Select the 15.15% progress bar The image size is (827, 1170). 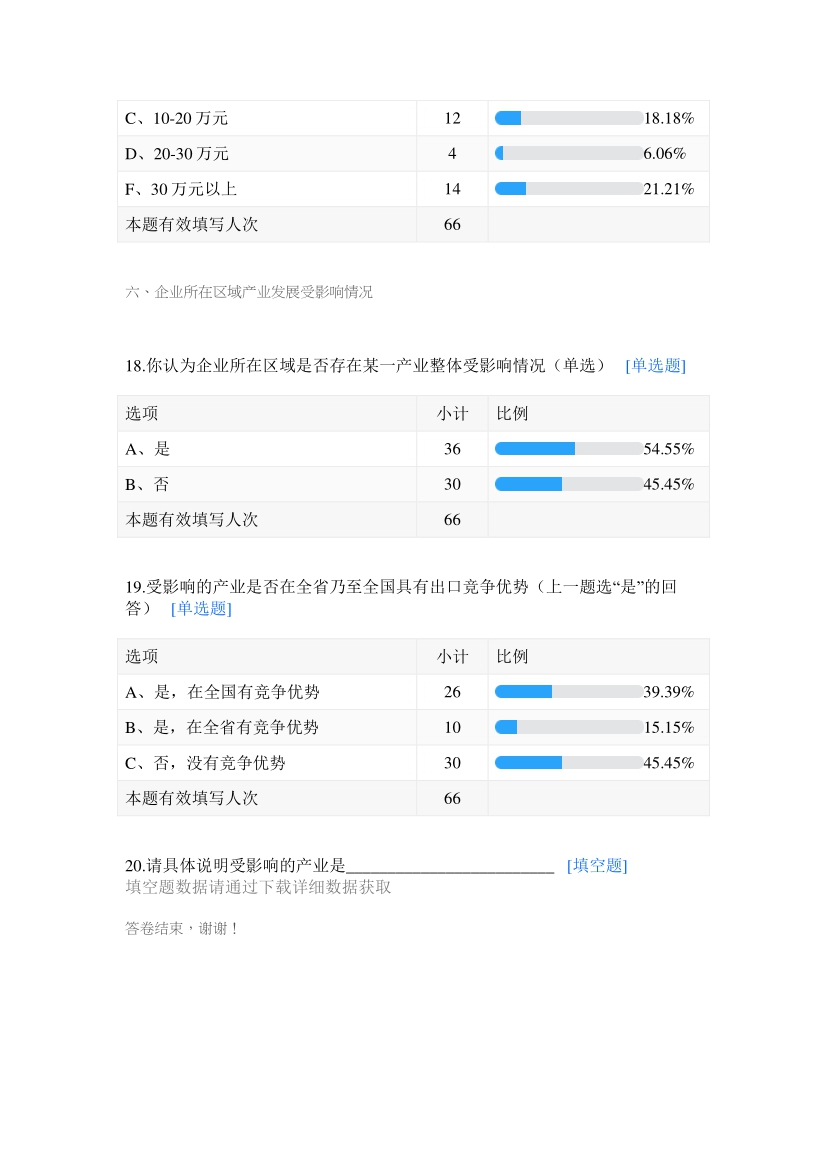tap(569, 728)
